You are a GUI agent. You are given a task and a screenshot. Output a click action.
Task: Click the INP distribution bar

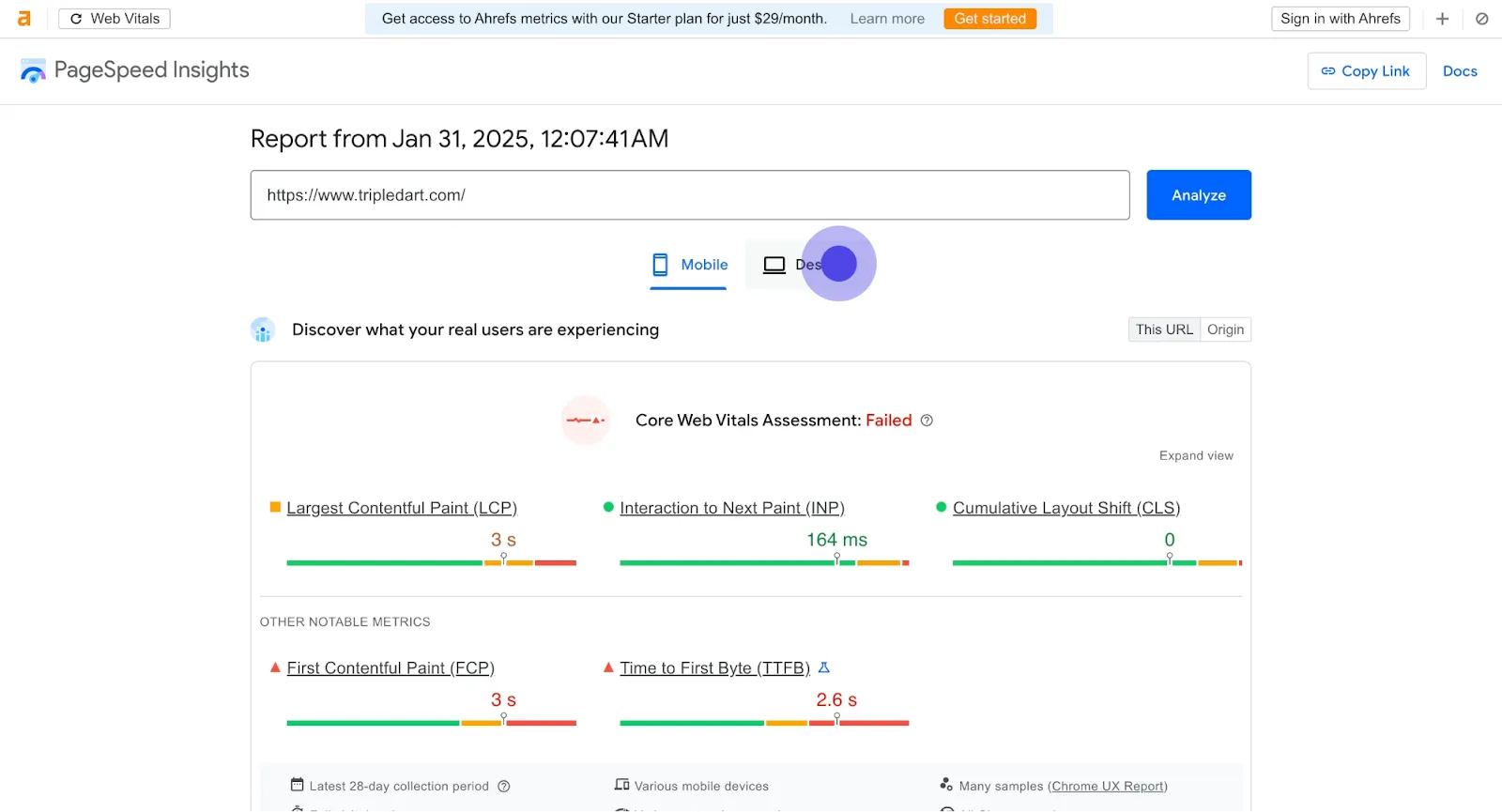tap(764, 562)
